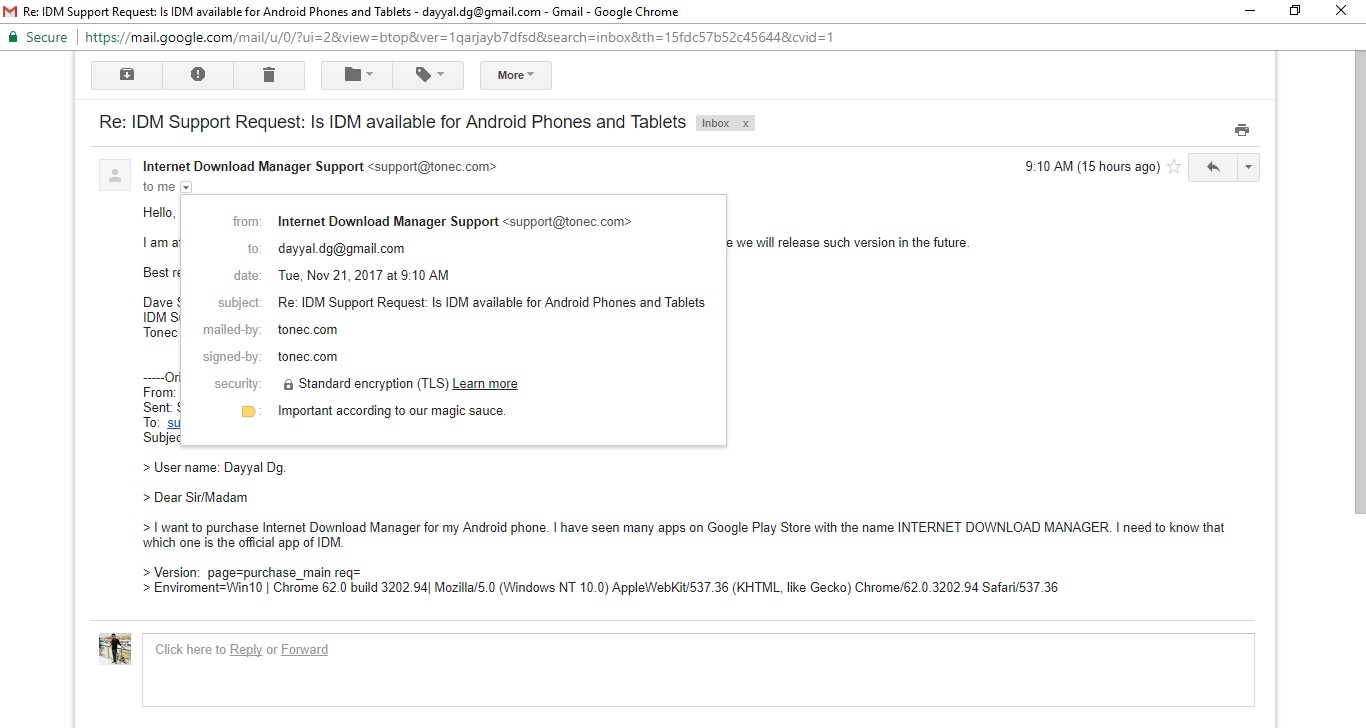Click the Enviroment=Win10 Chrome 62.0 line
This screenshot has width=1366, height=728.
600,588
